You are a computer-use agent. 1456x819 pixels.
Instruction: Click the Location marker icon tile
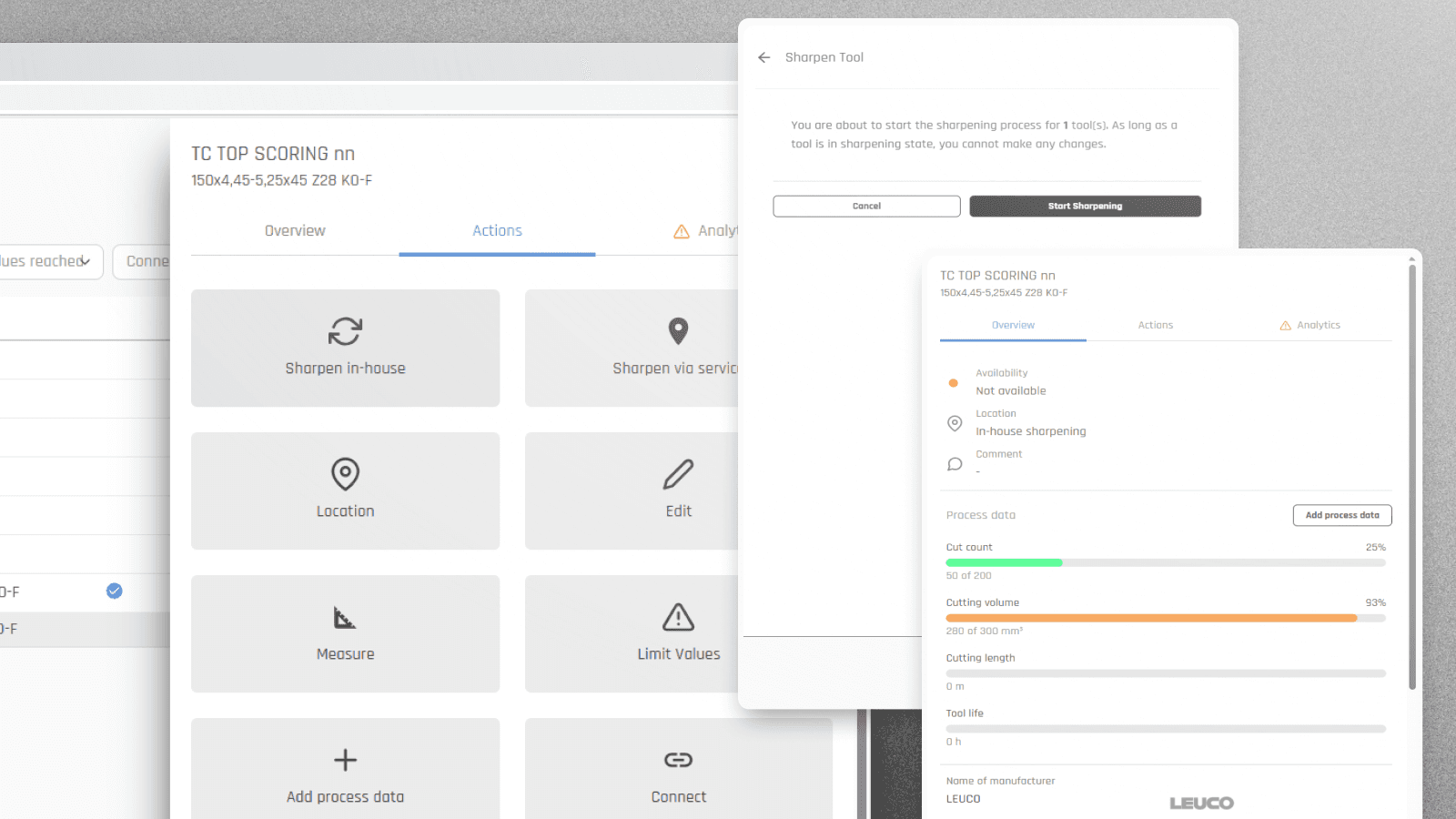(x=345, y=490)
